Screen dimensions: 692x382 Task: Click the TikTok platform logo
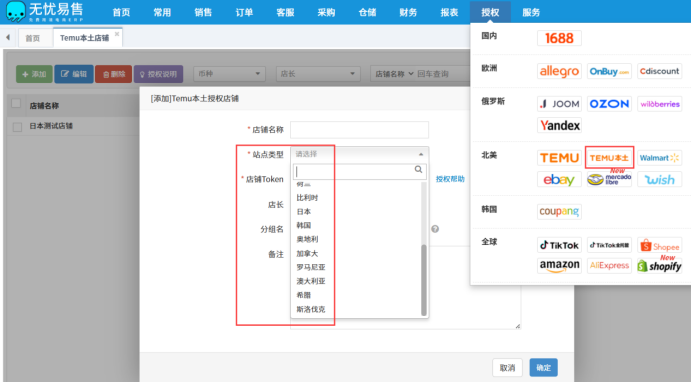pos(559,245)
